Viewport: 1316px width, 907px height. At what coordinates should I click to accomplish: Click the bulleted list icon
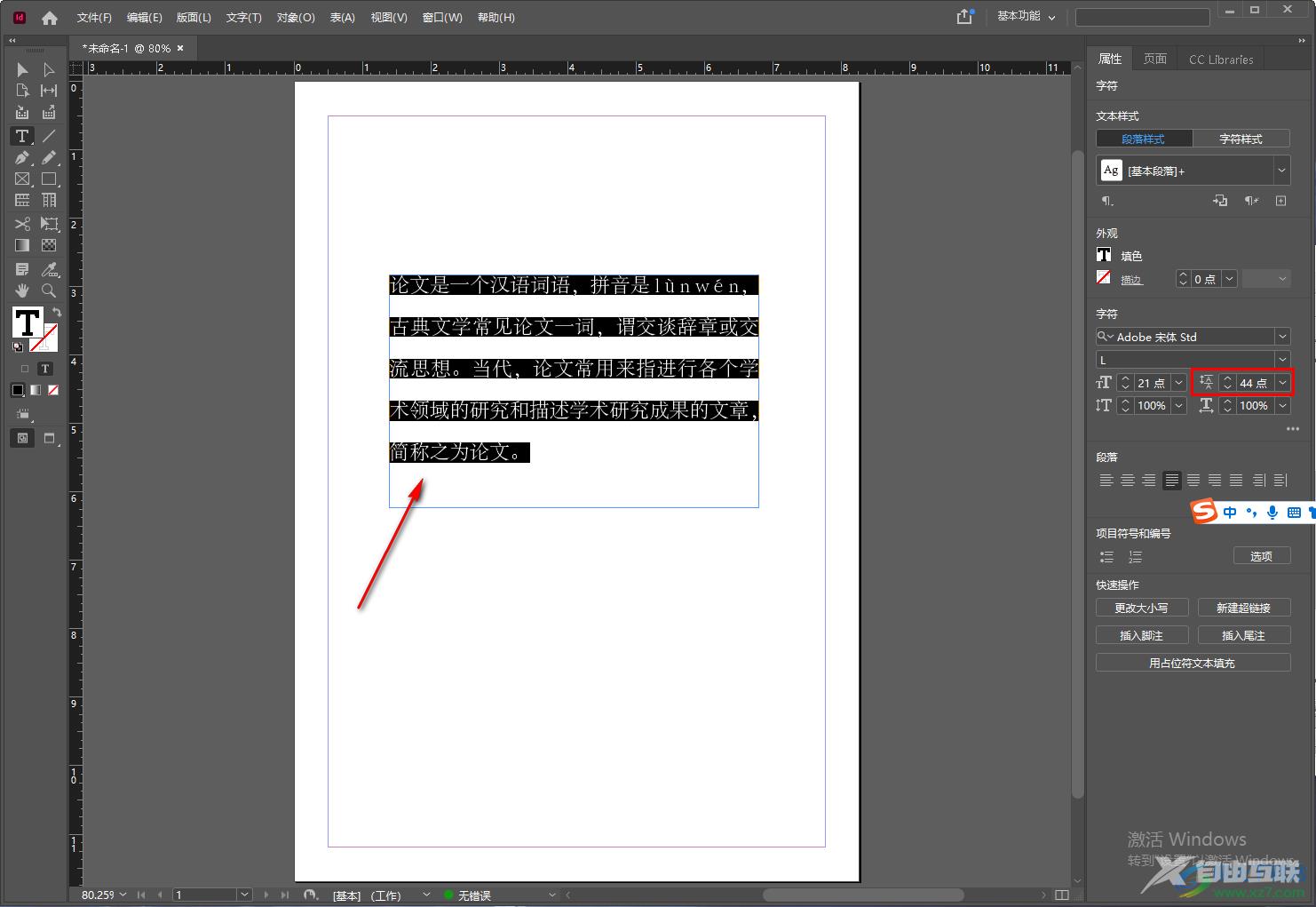[x=1106, y=557]
